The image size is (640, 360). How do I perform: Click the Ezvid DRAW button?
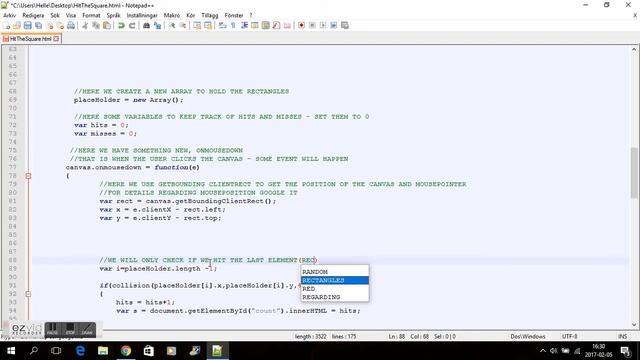(87, 330)
